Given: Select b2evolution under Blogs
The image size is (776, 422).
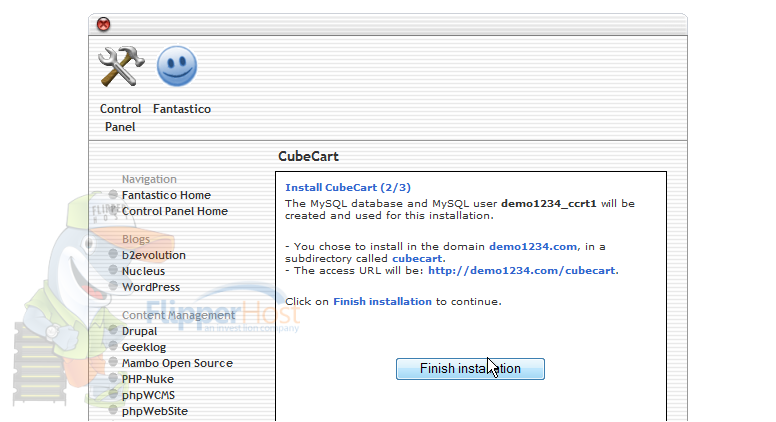Looking at the screenshot, I should (x=154, y=255).
